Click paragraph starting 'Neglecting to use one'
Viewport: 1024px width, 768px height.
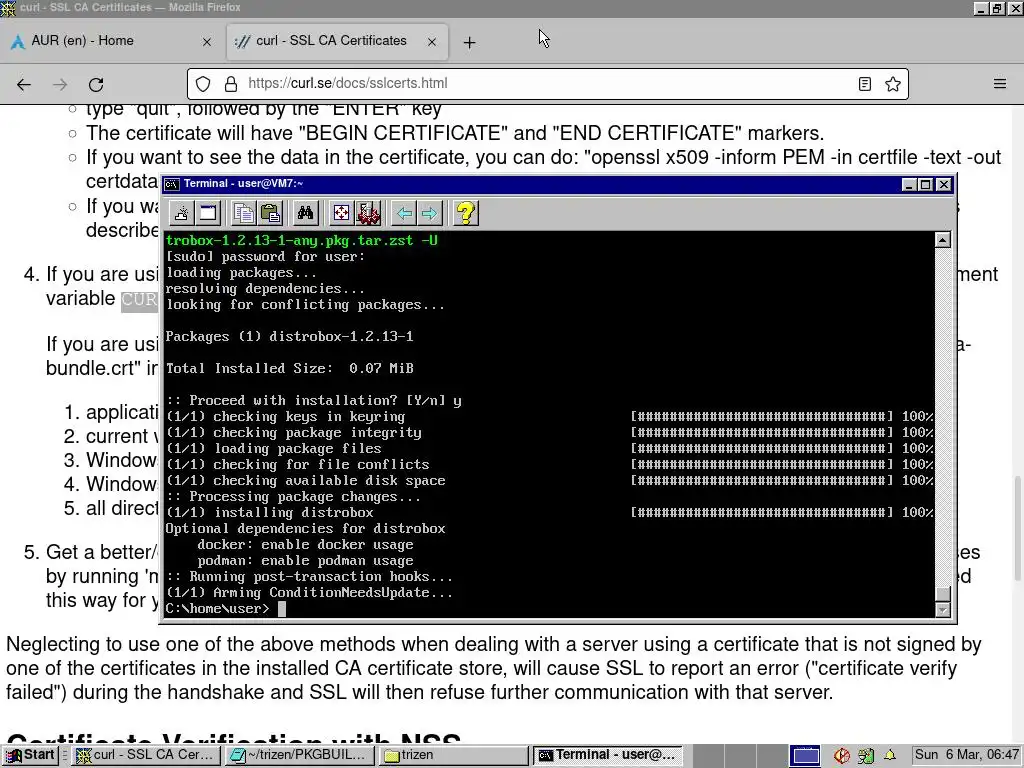pyautogui.click(x=494, y=668)
